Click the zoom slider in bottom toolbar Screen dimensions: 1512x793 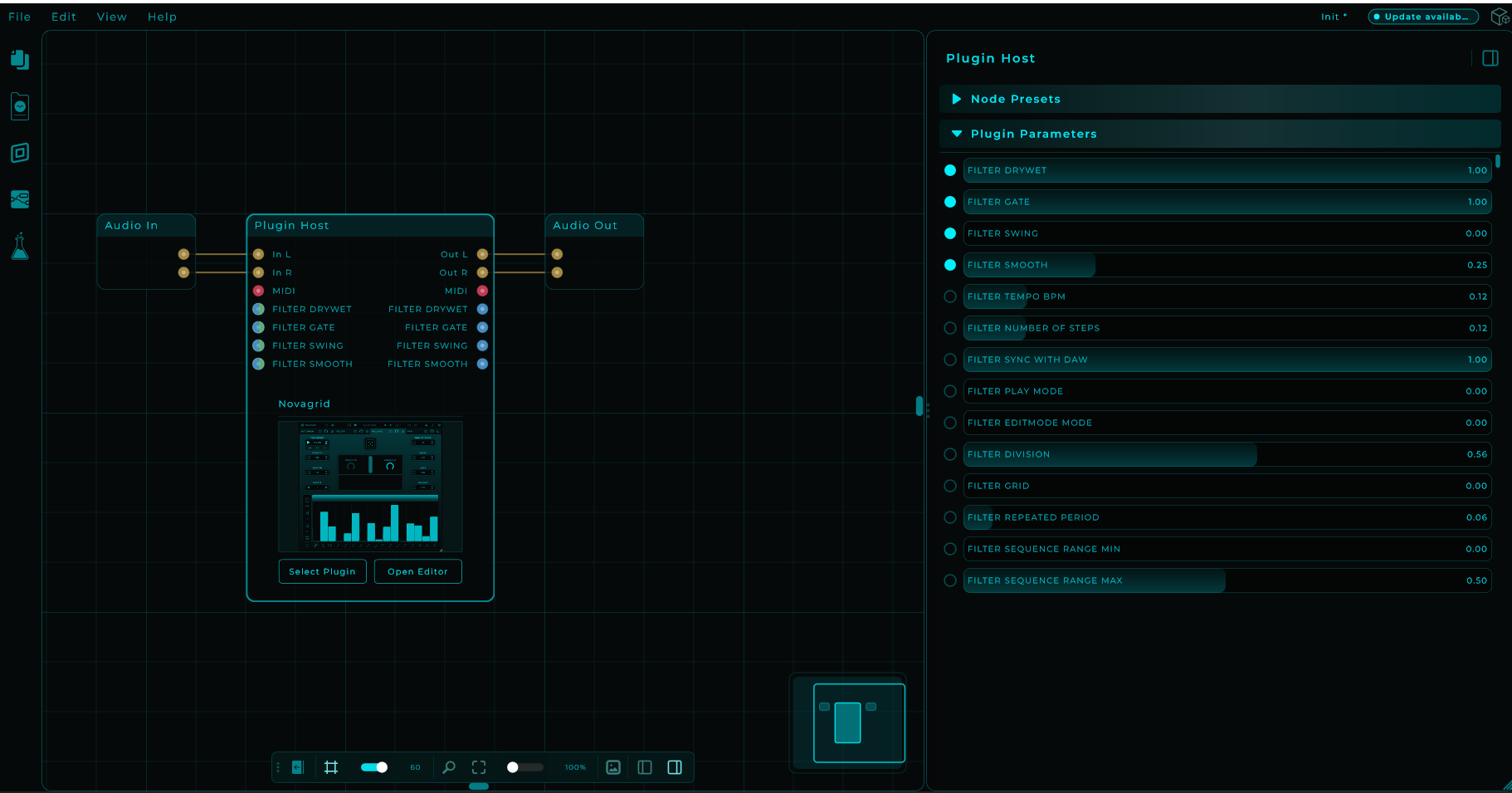(x=525, y=767)
